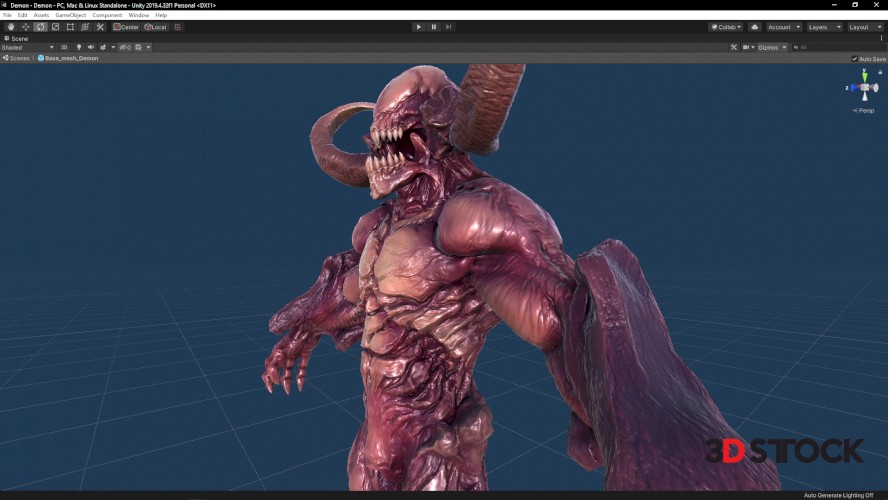Screen dimensions: 888x500
Task: Go back to Scenes breadcrumb
Action: click(x=16, y=58)
